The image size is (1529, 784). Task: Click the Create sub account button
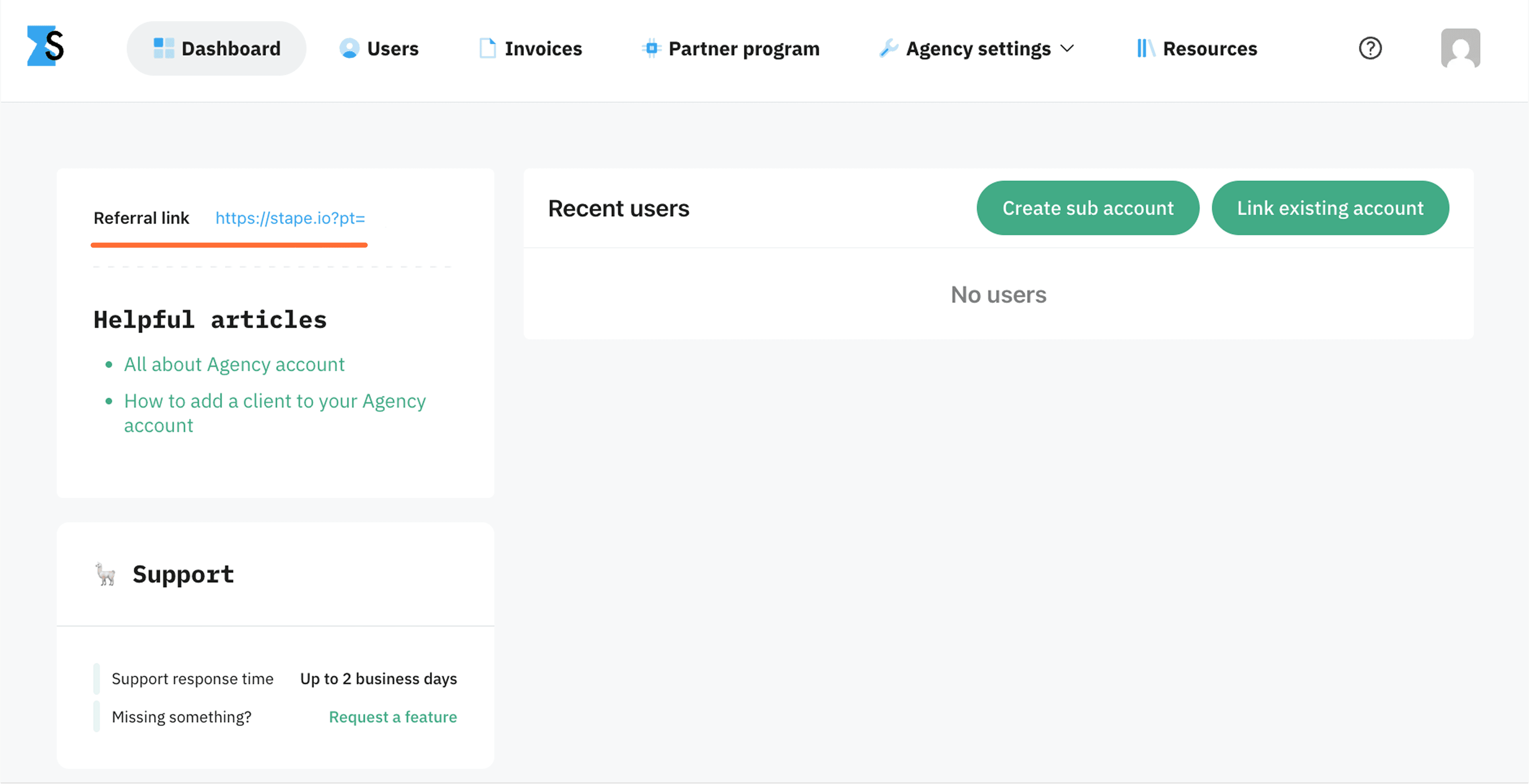tap(1087, 208)
